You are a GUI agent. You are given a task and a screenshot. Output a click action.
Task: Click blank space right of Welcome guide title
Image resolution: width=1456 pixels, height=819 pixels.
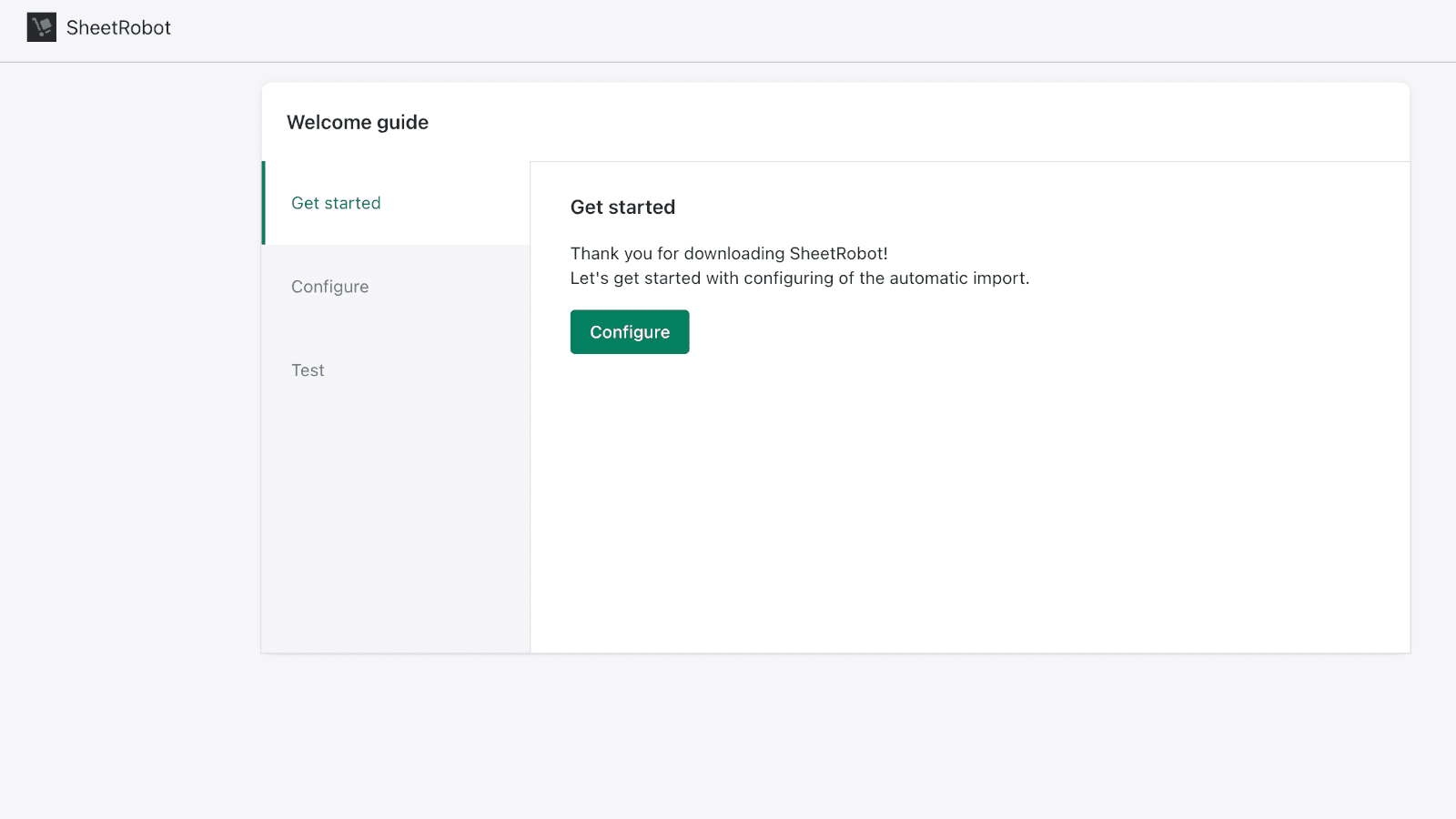[x=910, y=123]
